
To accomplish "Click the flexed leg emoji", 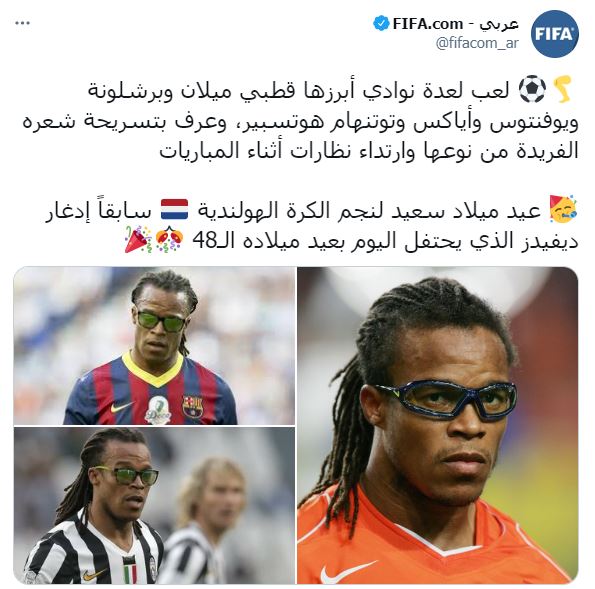I will [563, 89].
